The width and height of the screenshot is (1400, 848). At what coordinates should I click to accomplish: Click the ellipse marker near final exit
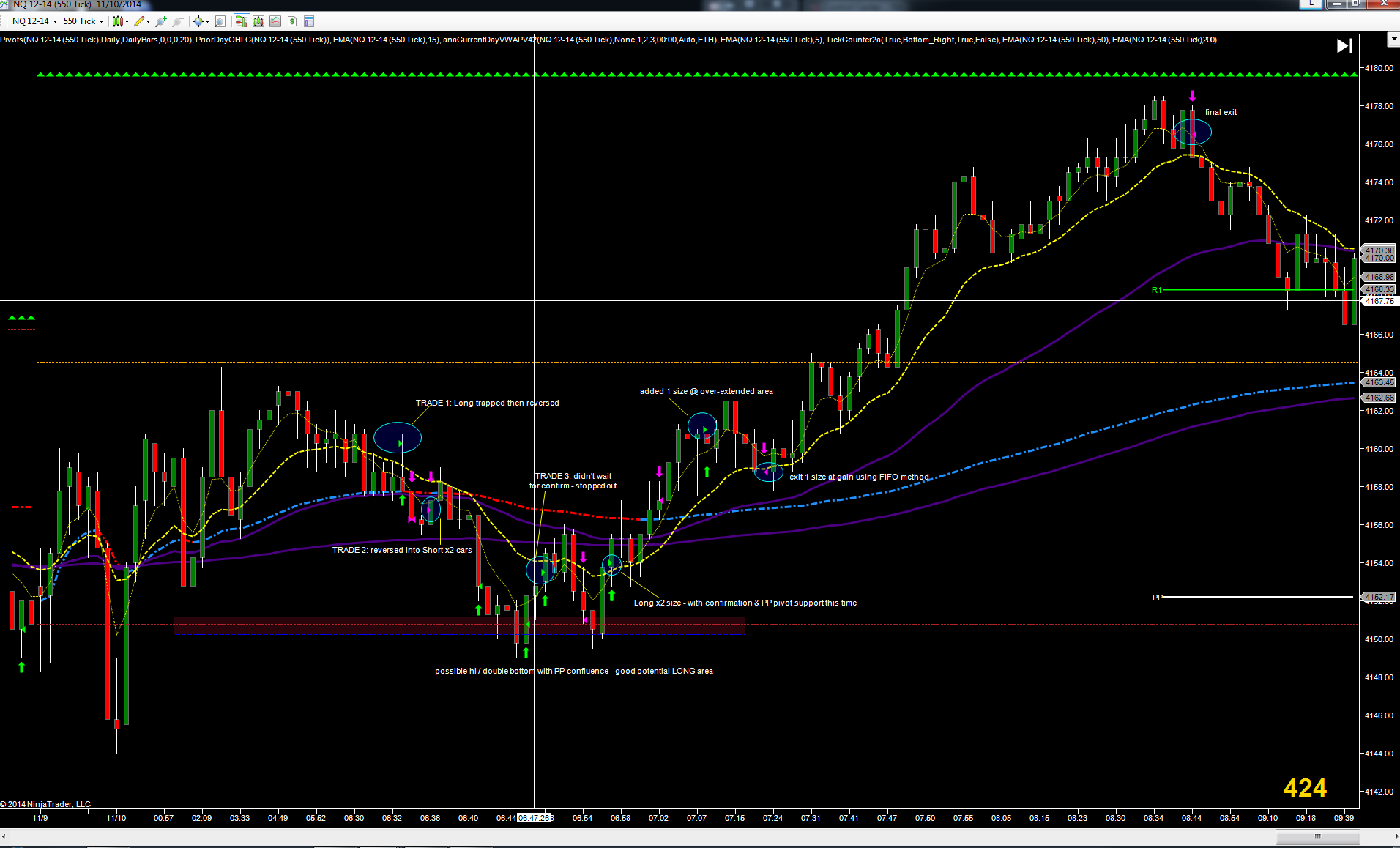1191,132
